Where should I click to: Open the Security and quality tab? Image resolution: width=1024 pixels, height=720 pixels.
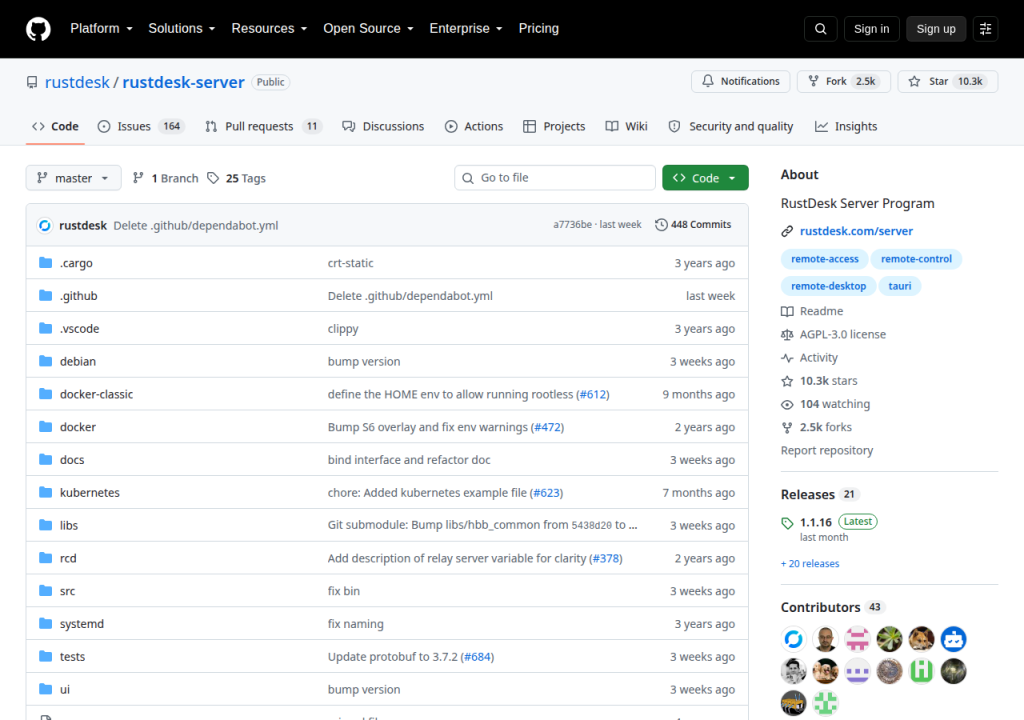point(731,126)
